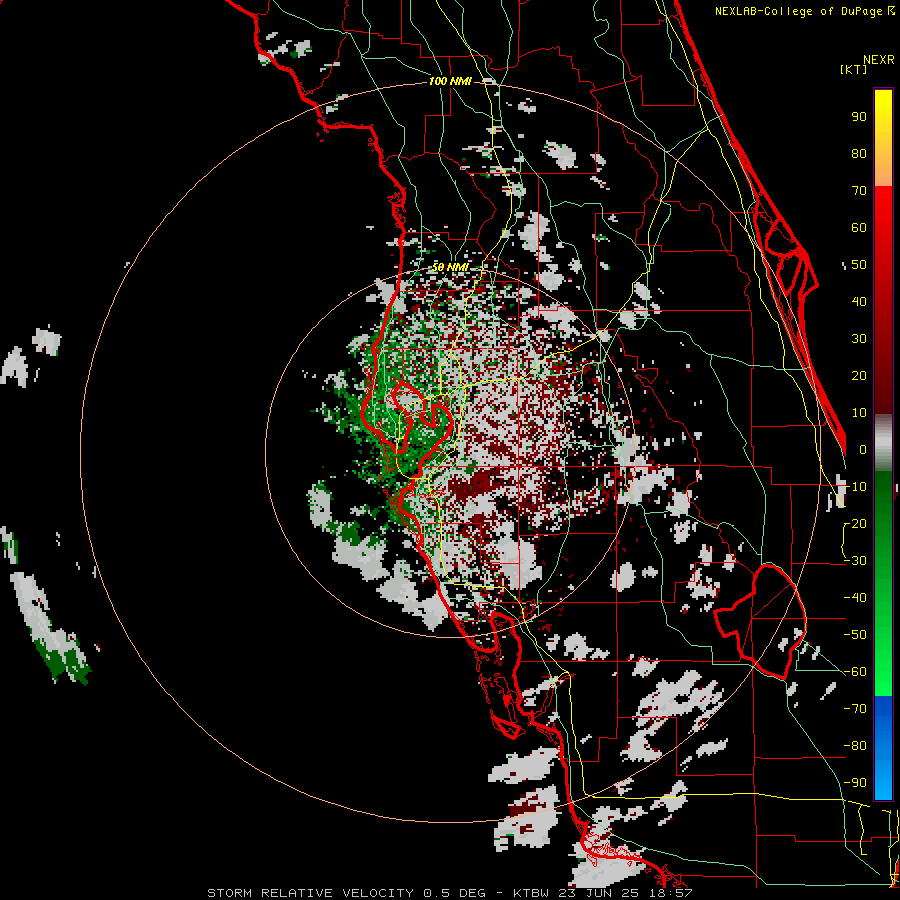Click the -60 value on velocity scale
The height and width of the screenshot is (900, 900).
pyautogui.click(x=855, y=672)
